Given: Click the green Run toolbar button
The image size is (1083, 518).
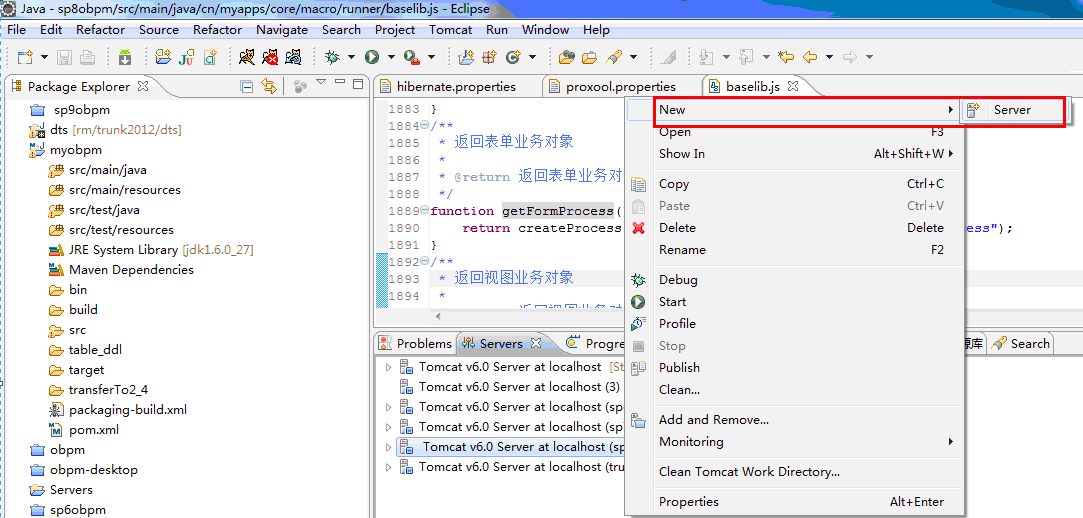Looking at the screenshot, I should [x=372, y=57].
